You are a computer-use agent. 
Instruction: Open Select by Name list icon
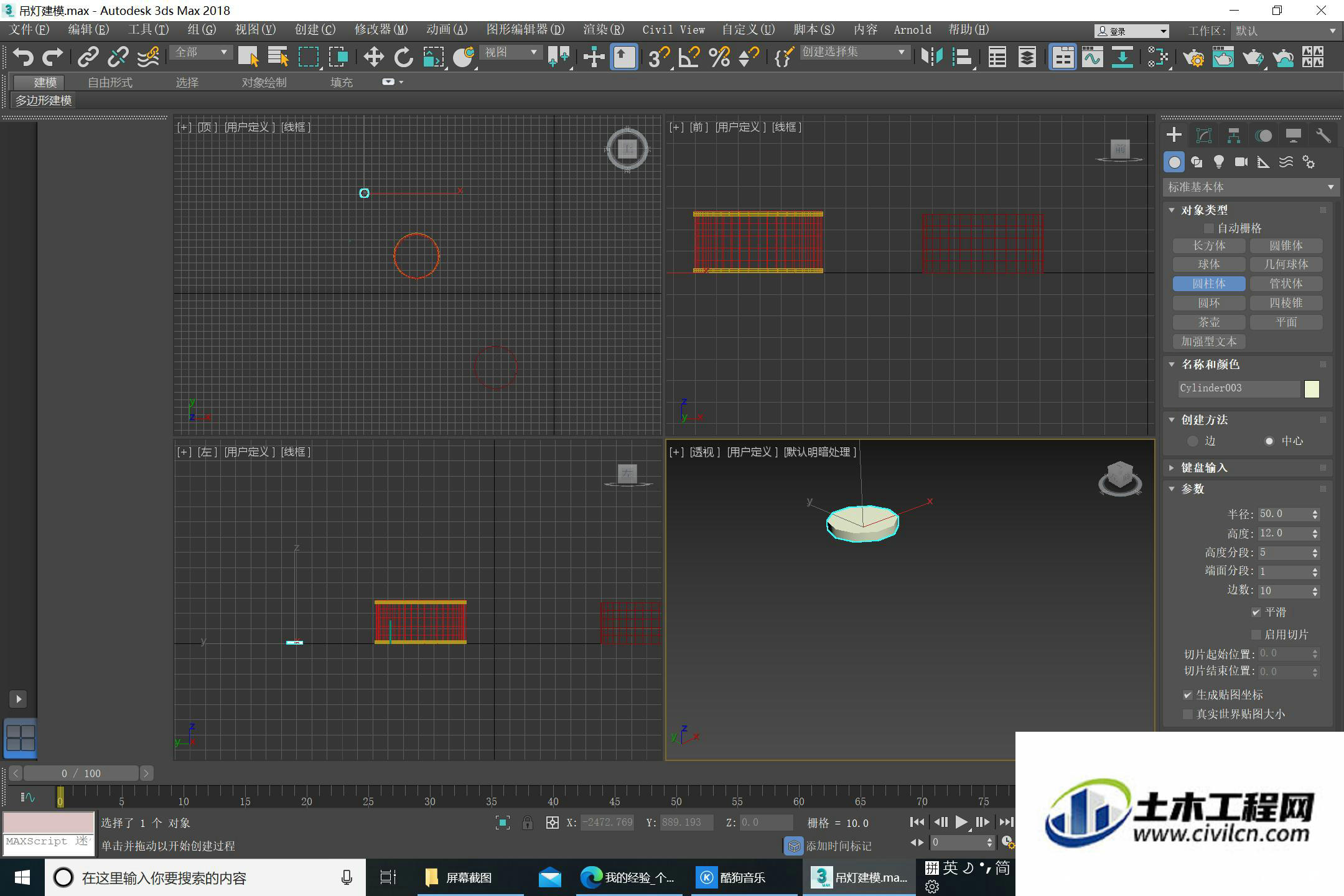[x=278, y=57]
